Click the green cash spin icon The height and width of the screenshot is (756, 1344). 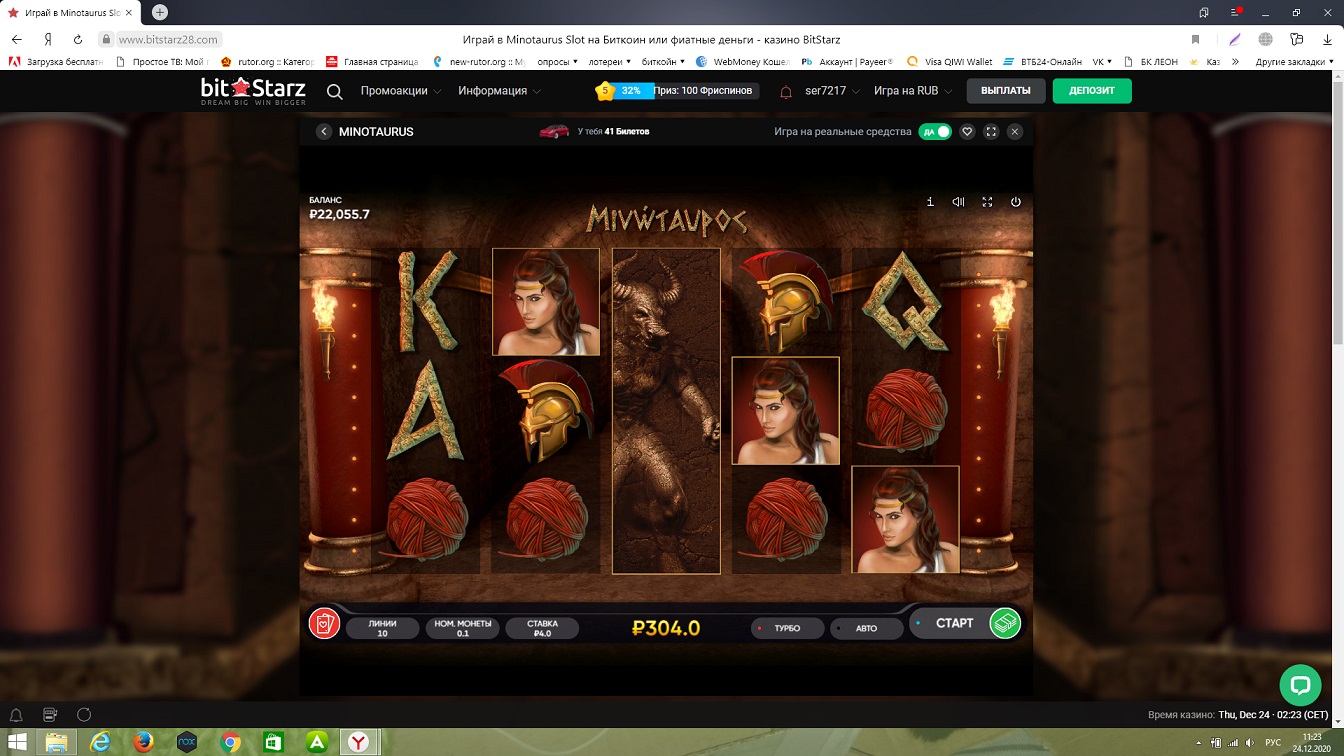(1005, 623)
